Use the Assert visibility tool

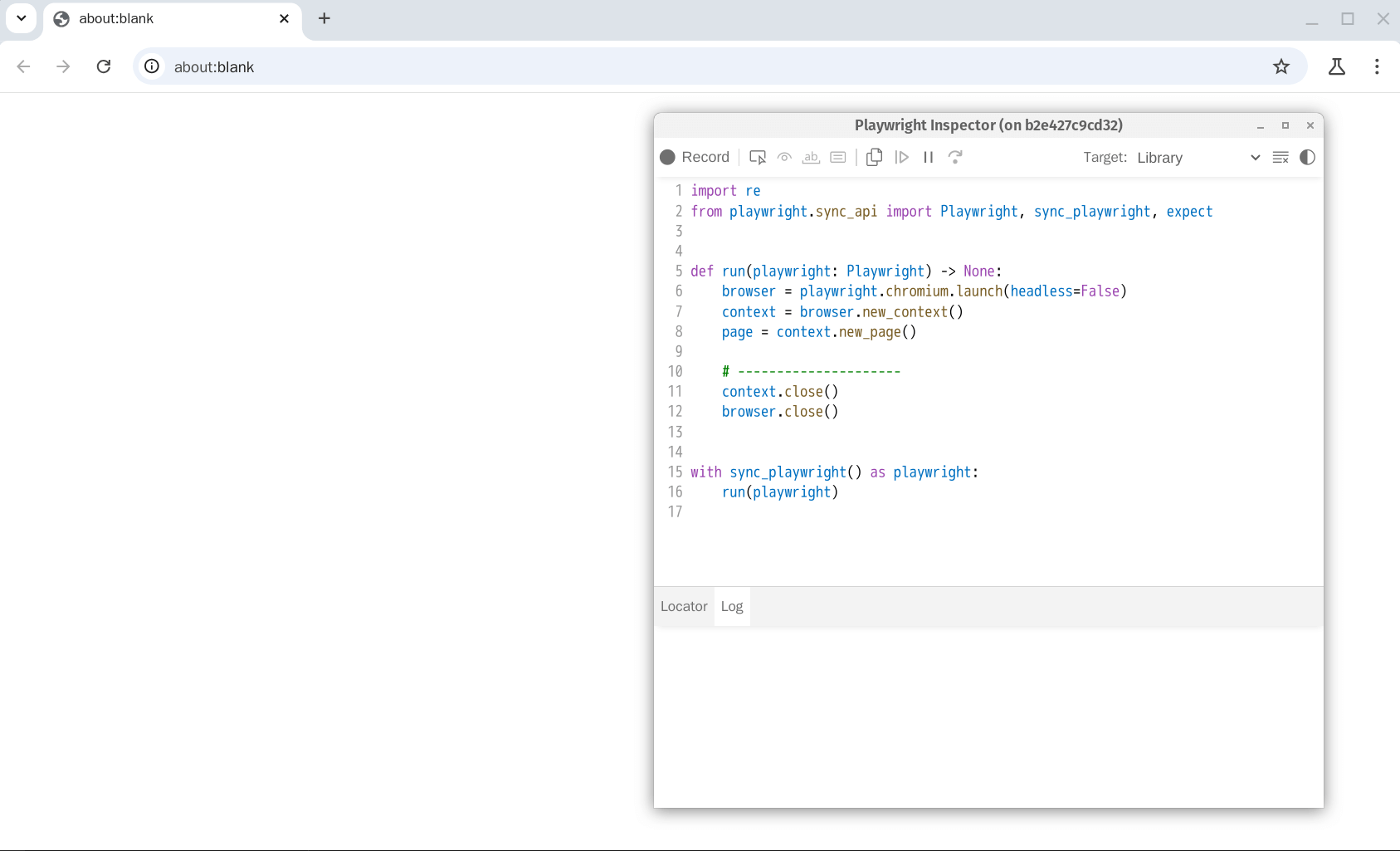click(x=784, y=157)
